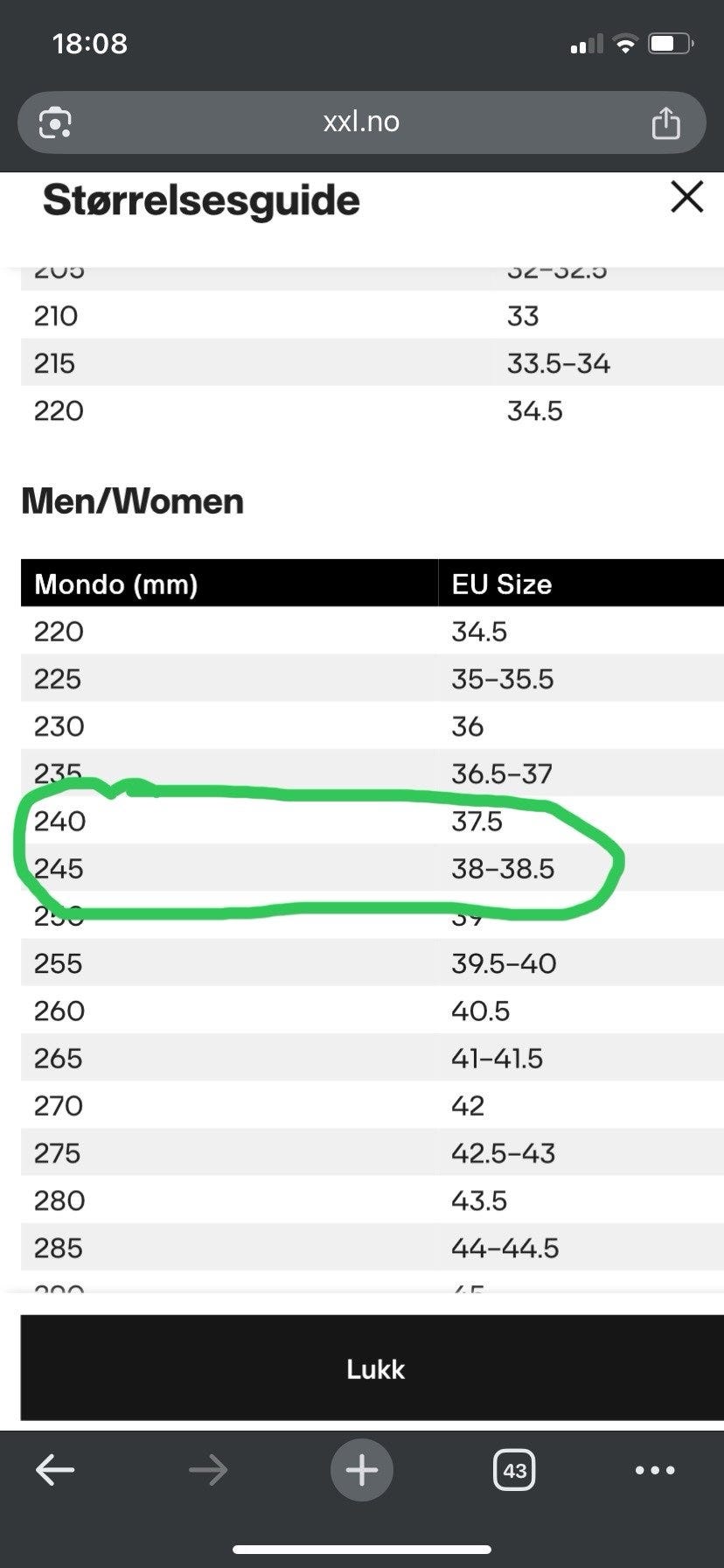
Task: Open the three-dot browser menu
Action: (x=655, y=1470)
